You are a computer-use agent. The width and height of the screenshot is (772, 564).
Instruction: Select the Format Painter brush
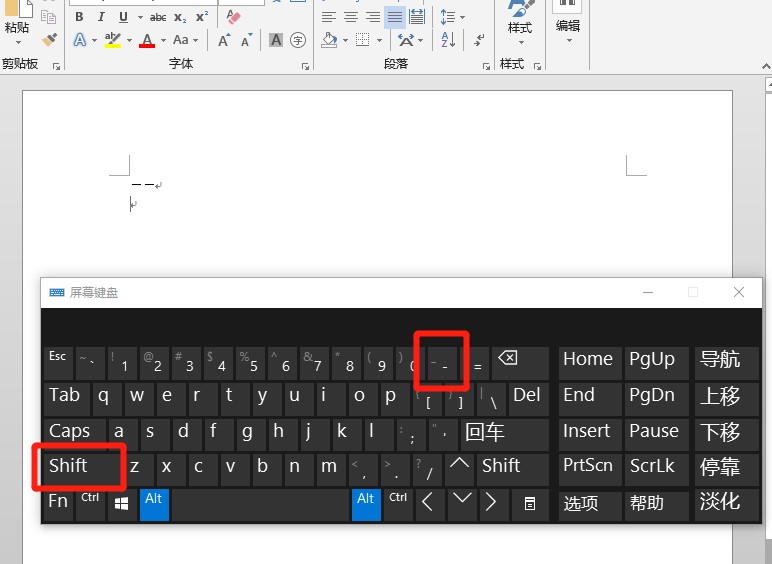pyautogui.click(x=49, y=39)
